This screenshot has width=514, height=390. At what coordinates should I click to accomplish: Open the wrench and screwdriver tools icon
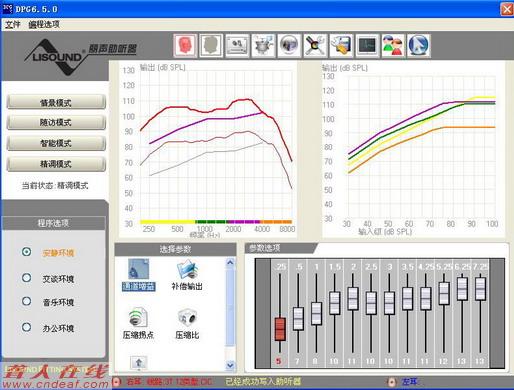point(315,45)
